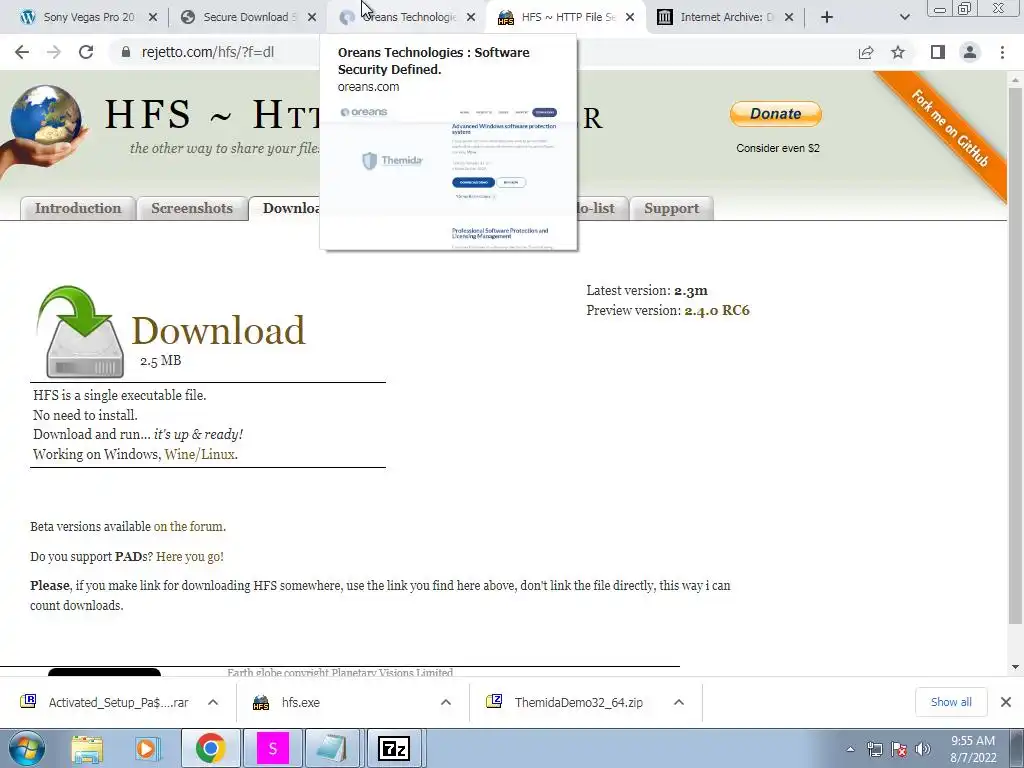
Task: Click the Action Center flag tray icon
Action: pyautogui.click(x=899, y=749)
